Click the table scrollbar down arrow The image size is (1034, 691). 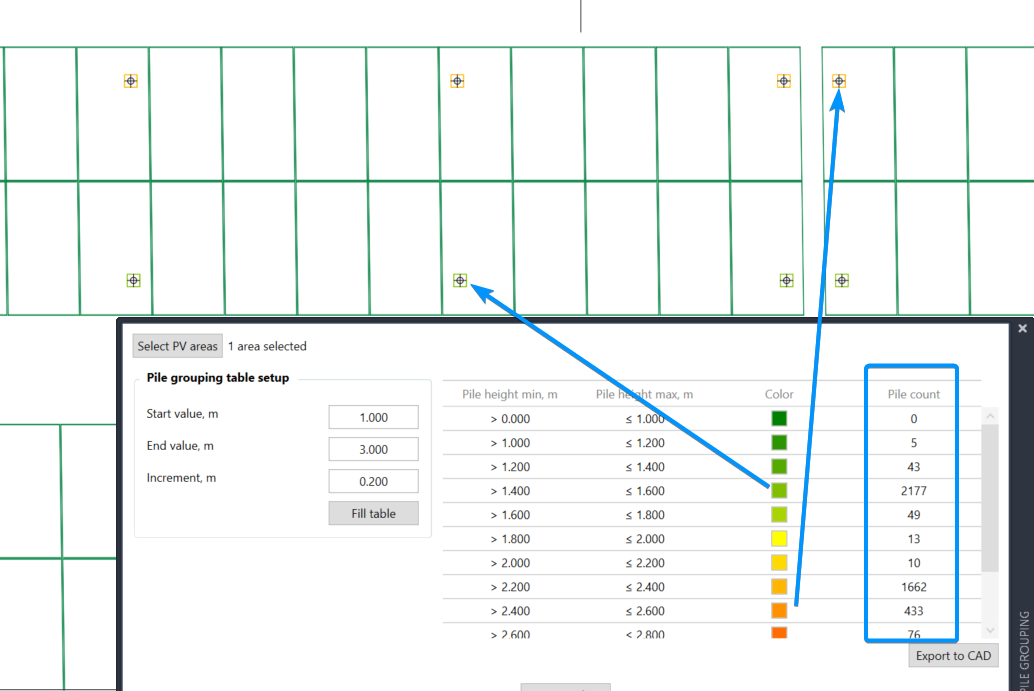990,630
